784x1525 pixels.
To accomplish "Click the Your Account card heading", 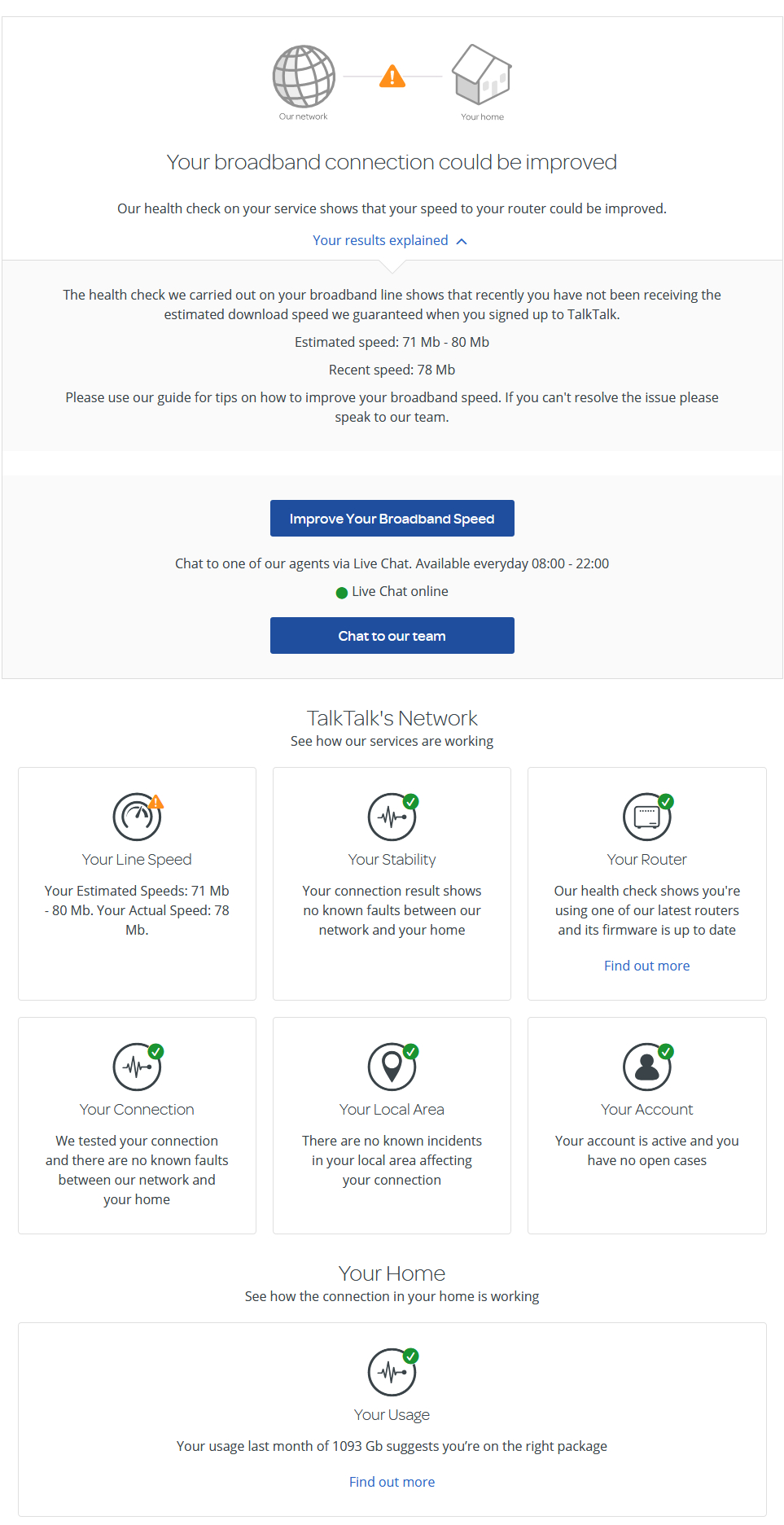I will 646,1110.
